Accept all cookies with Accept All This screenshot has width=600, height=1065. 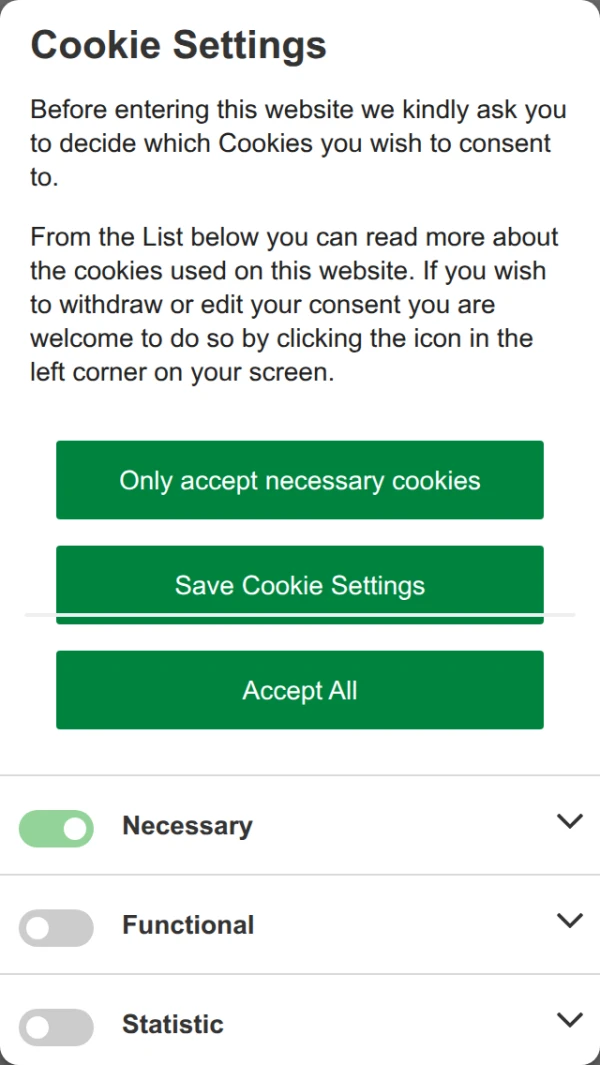(x=299, y=690)
